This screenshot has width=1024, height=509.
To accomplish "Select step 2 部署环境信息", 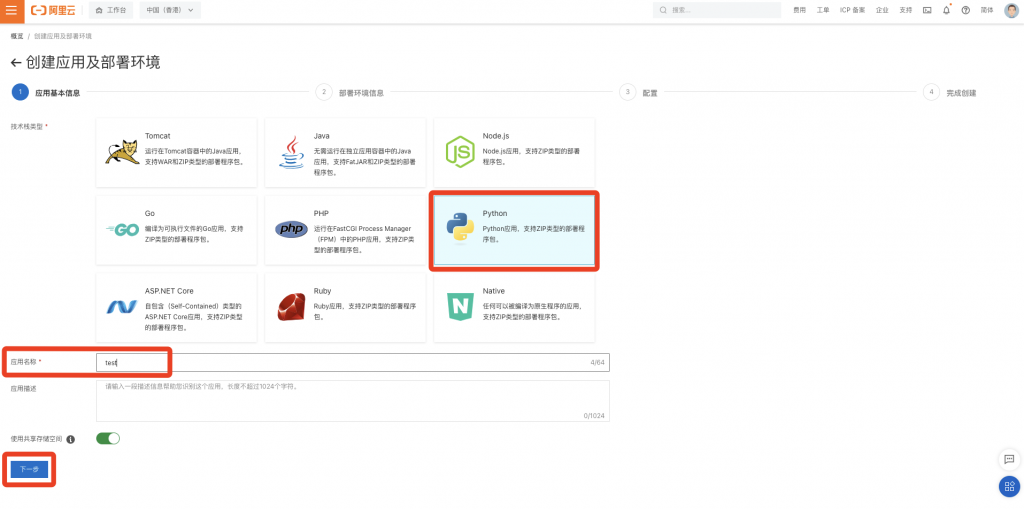I will click(x=349, y=93).
